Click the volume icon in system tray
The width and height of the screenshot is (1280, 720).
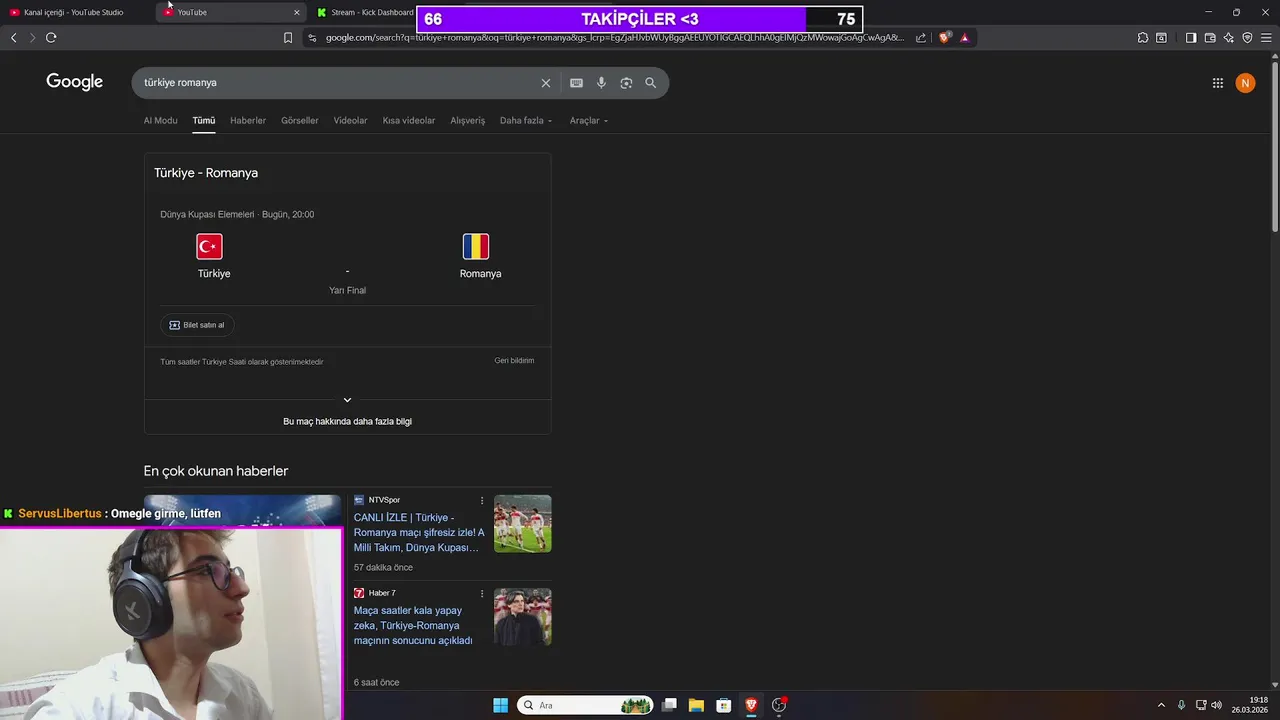(1217, 705)
